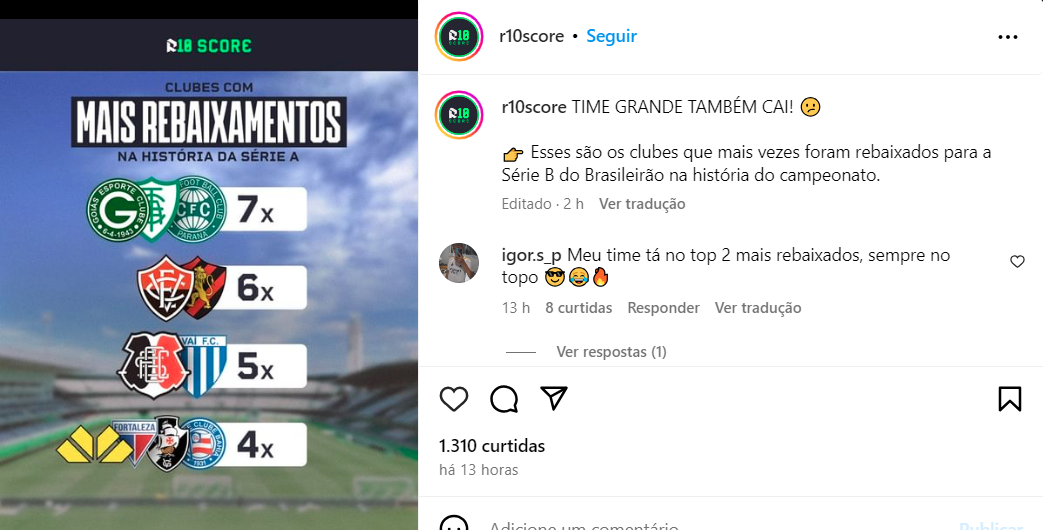Open igor.s_p's profile picture

click(x=459, y=263)
